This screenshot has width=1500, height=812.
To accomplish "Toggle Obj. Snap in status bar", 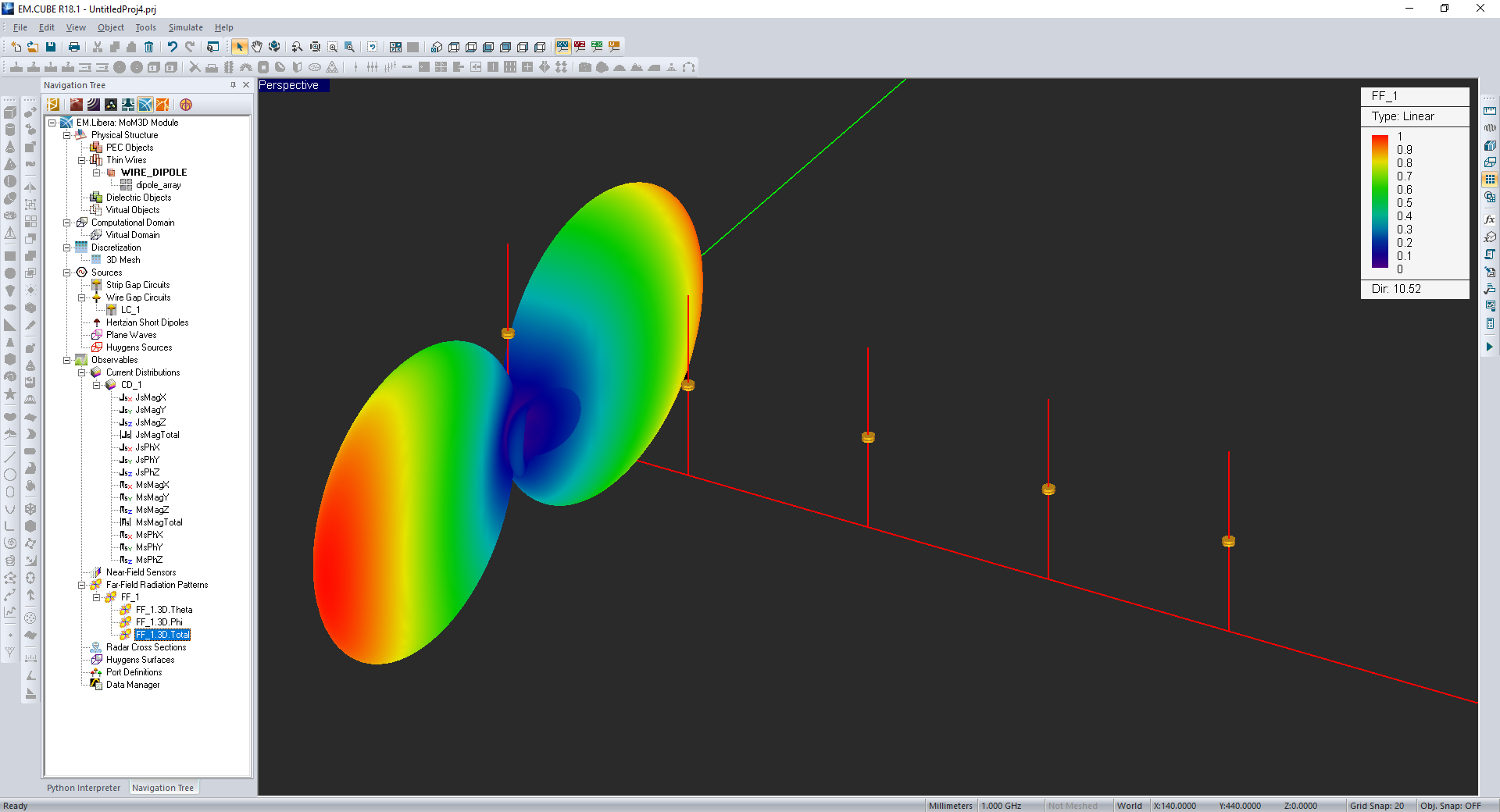I will [x=1450, y=806].
